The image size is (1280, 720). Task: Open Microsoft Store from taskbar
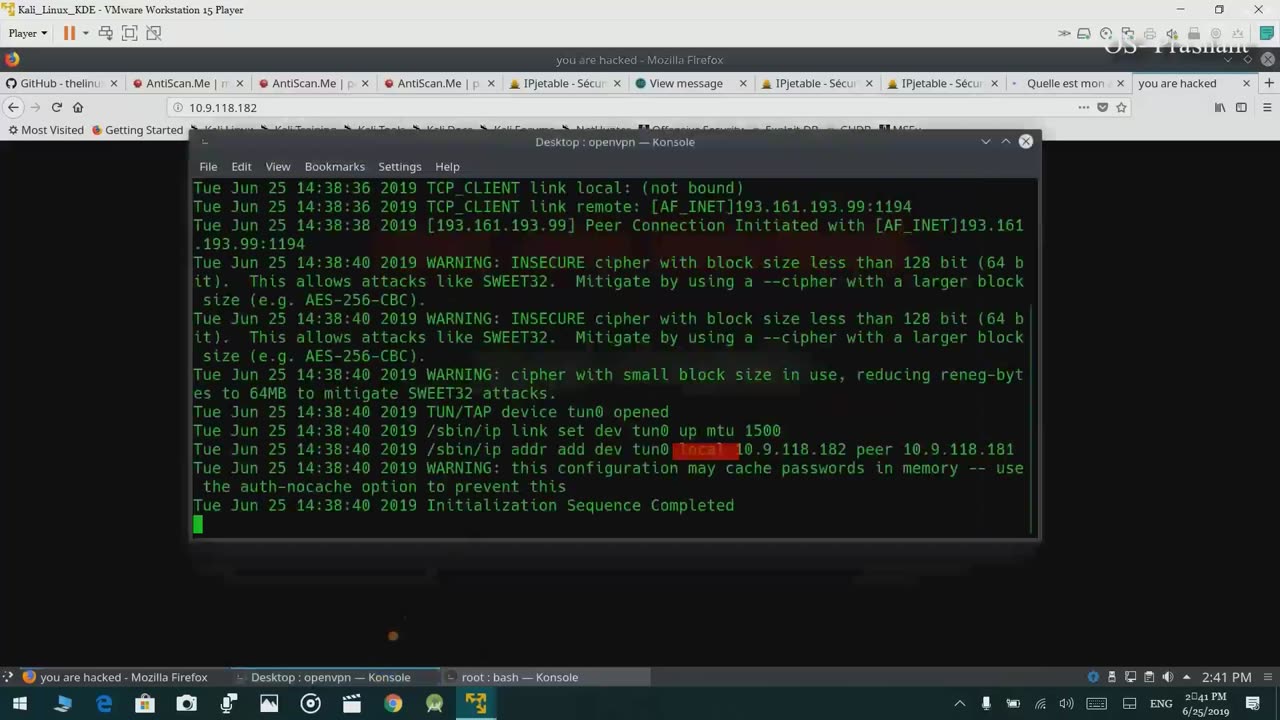(145, 704)
